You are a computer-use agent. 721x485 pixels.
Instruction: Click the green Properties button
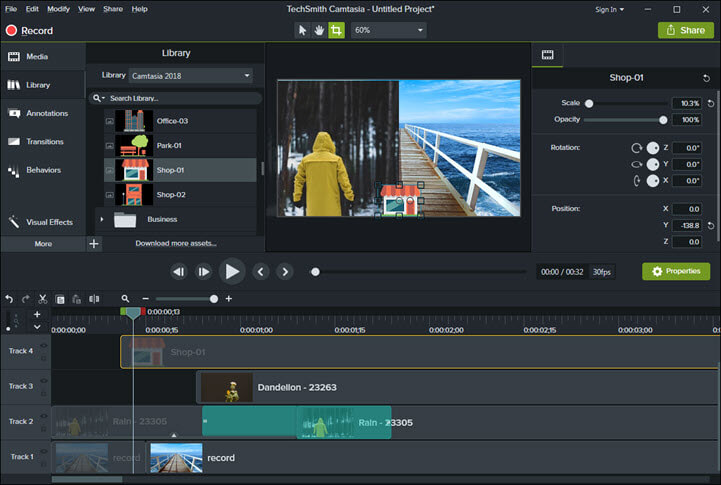point(675,271)
